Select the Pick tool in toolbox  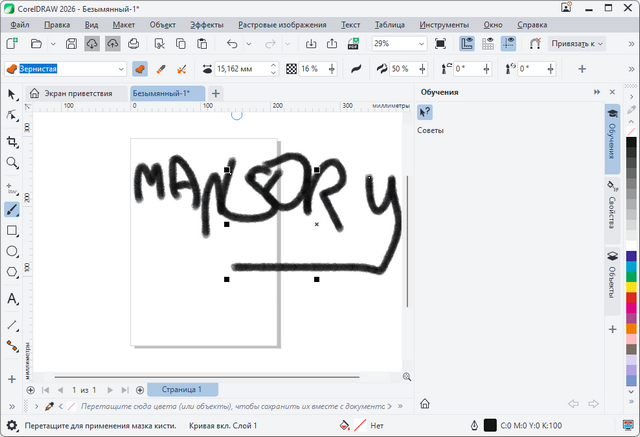[x=12, y=95]
